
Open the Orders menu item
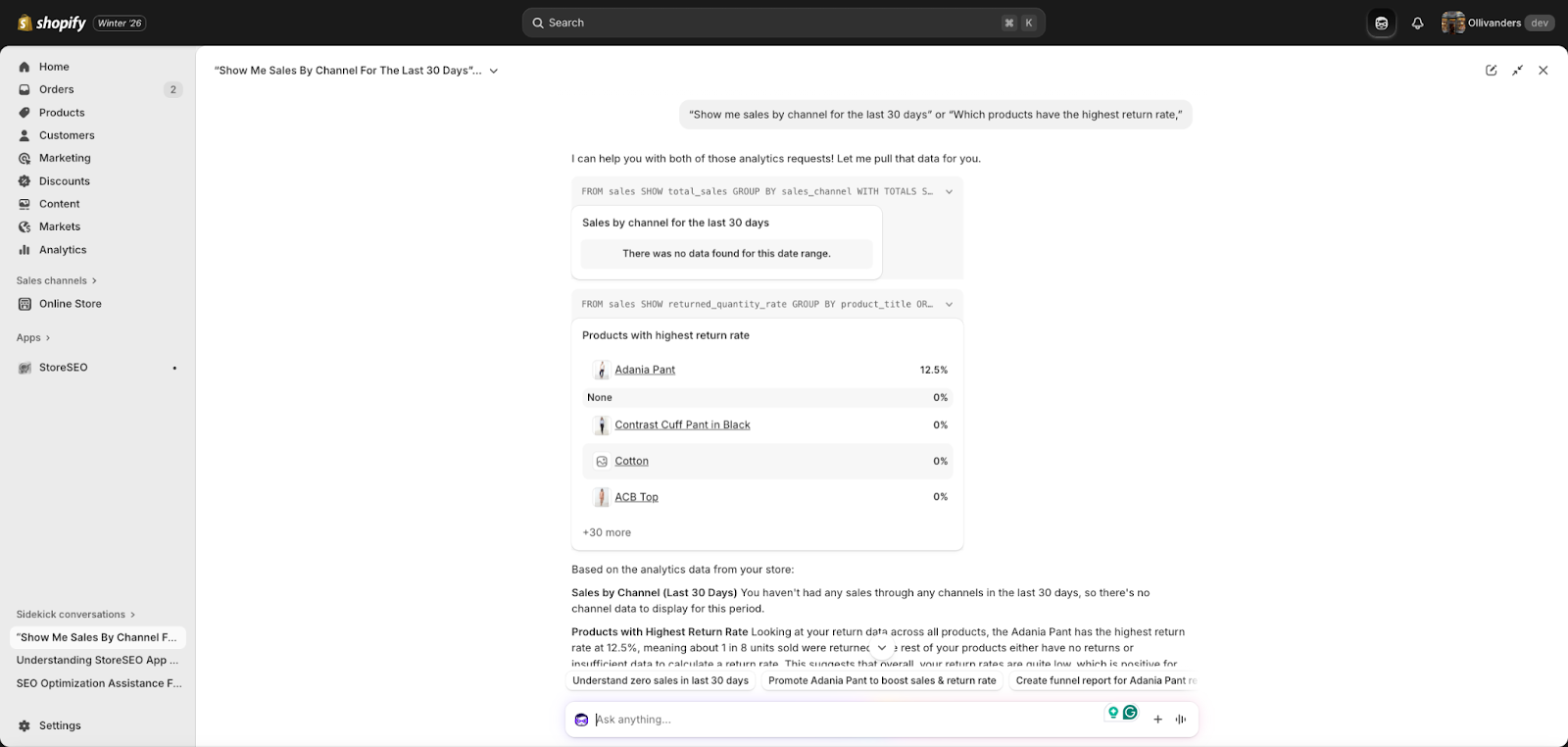56,89
